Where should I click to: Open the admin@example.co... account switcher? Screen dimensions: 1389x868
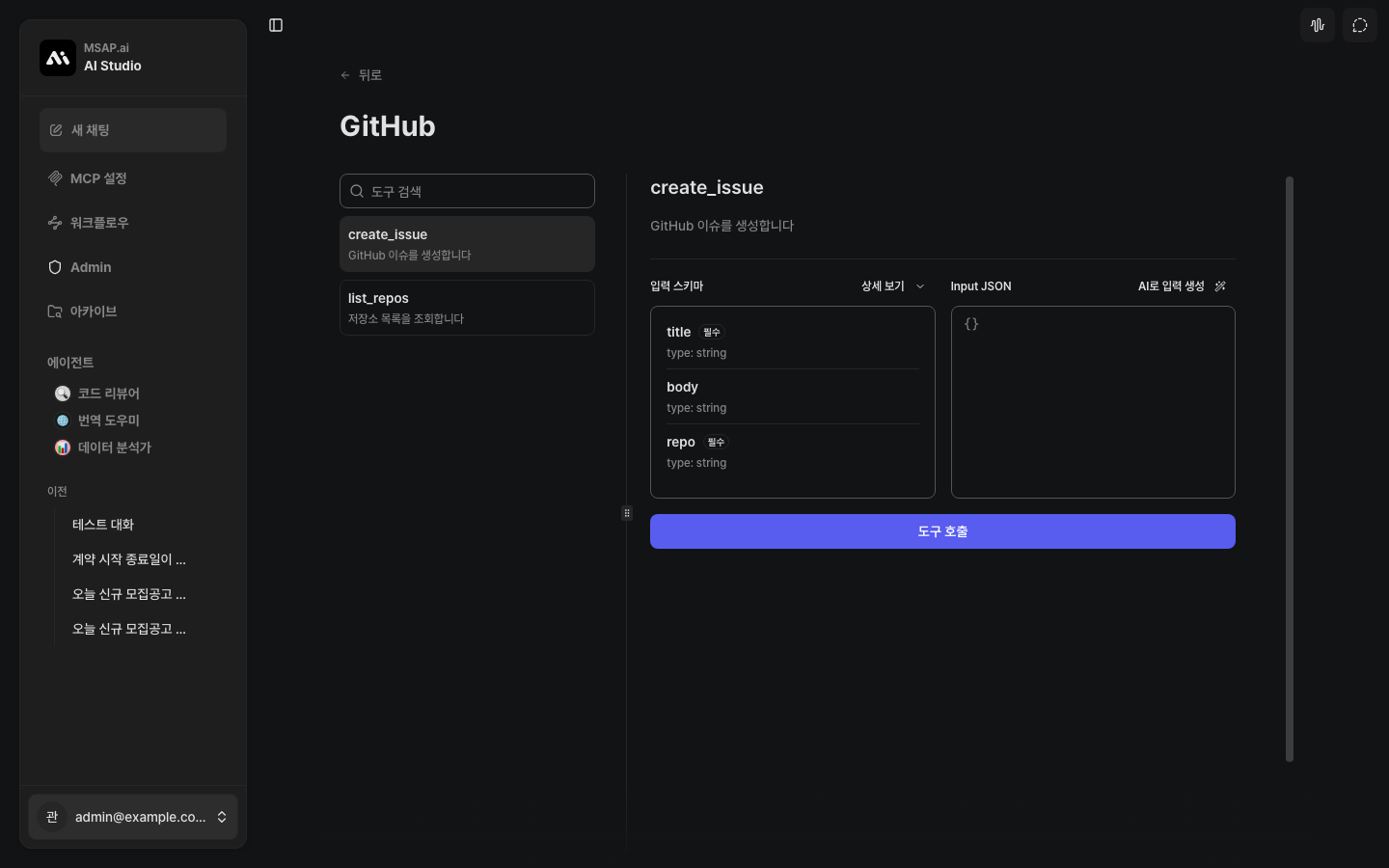[133, 817]
